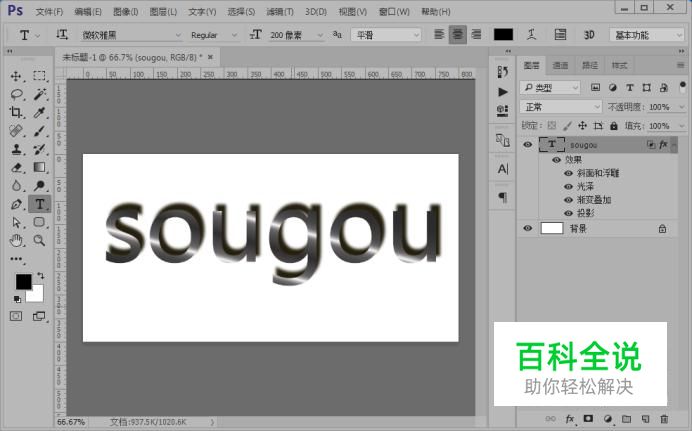Viewport: 692px width, 431px height.
Task: Open the 不透明度 opacity dropdown
Action: tap(682, 107)
